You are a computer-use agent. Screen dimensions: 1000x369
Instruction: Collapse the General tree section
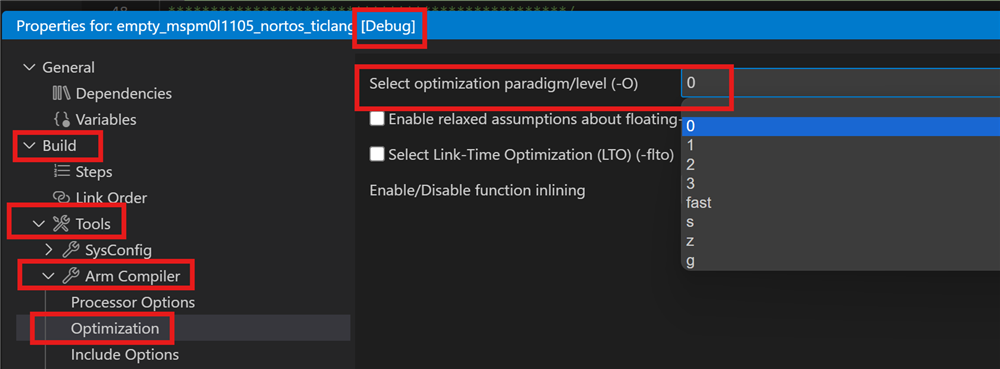(x=29, y=68)
